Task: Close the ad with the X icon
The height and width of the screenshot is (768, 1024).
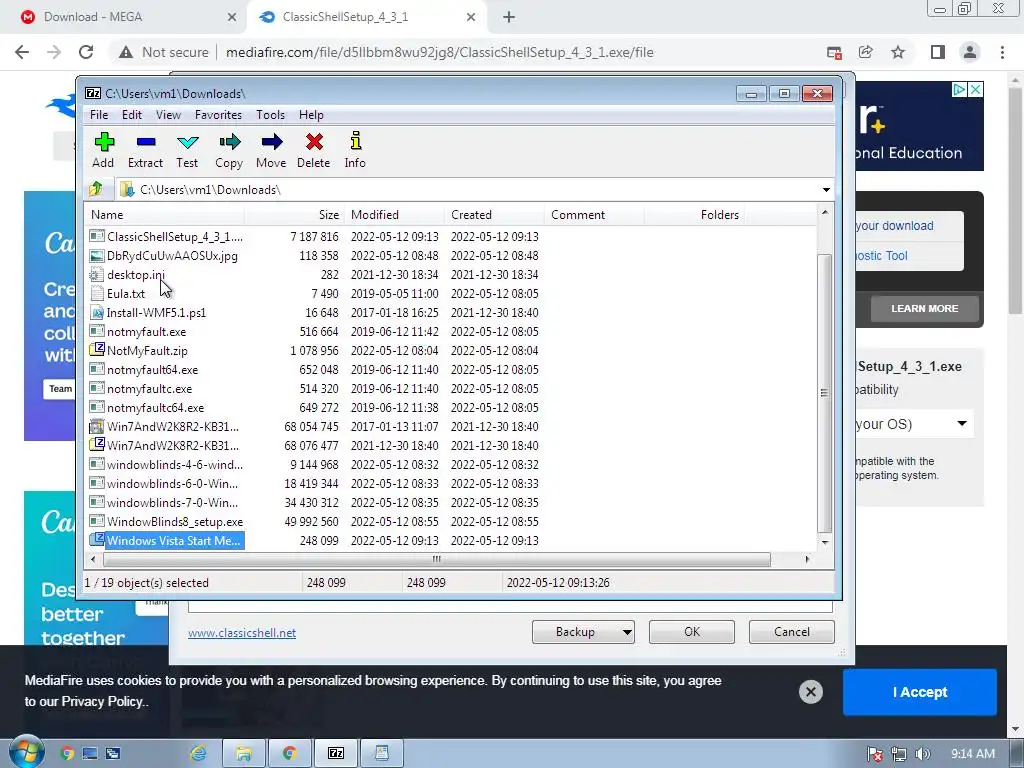Action: [975, 89]
